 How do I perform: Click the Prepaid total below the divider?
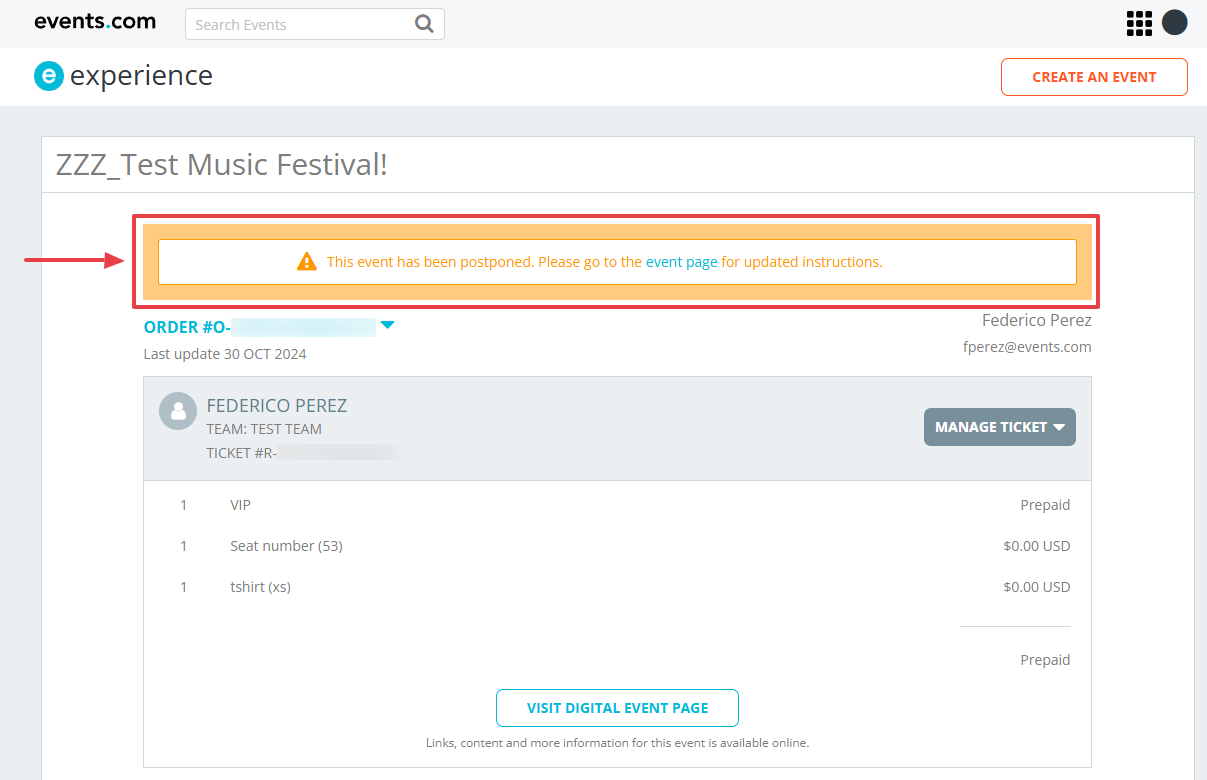pyautogui.click(x=1045, y=660)
